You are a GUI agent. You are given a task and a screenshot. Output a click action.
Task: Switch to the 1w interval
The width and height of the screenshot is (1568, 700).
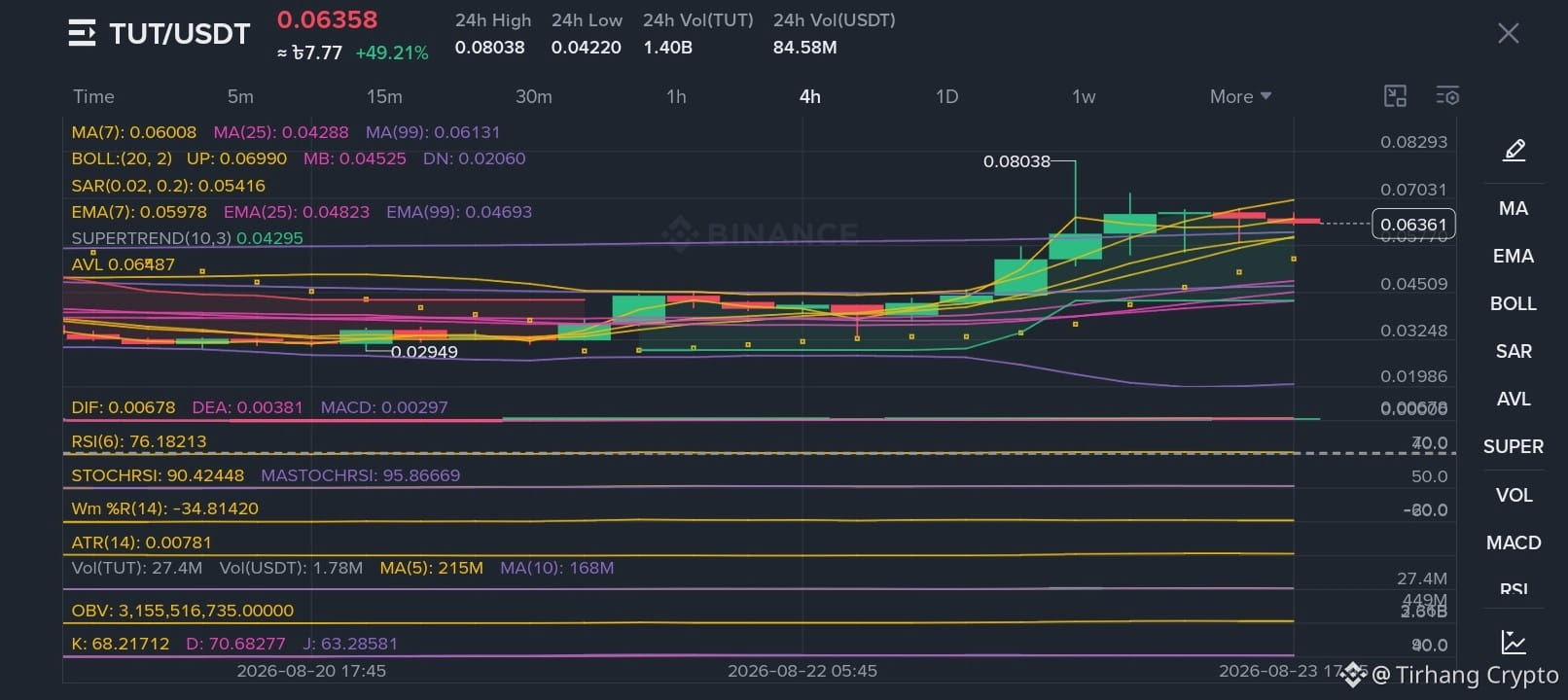(x=1084, y=96)
